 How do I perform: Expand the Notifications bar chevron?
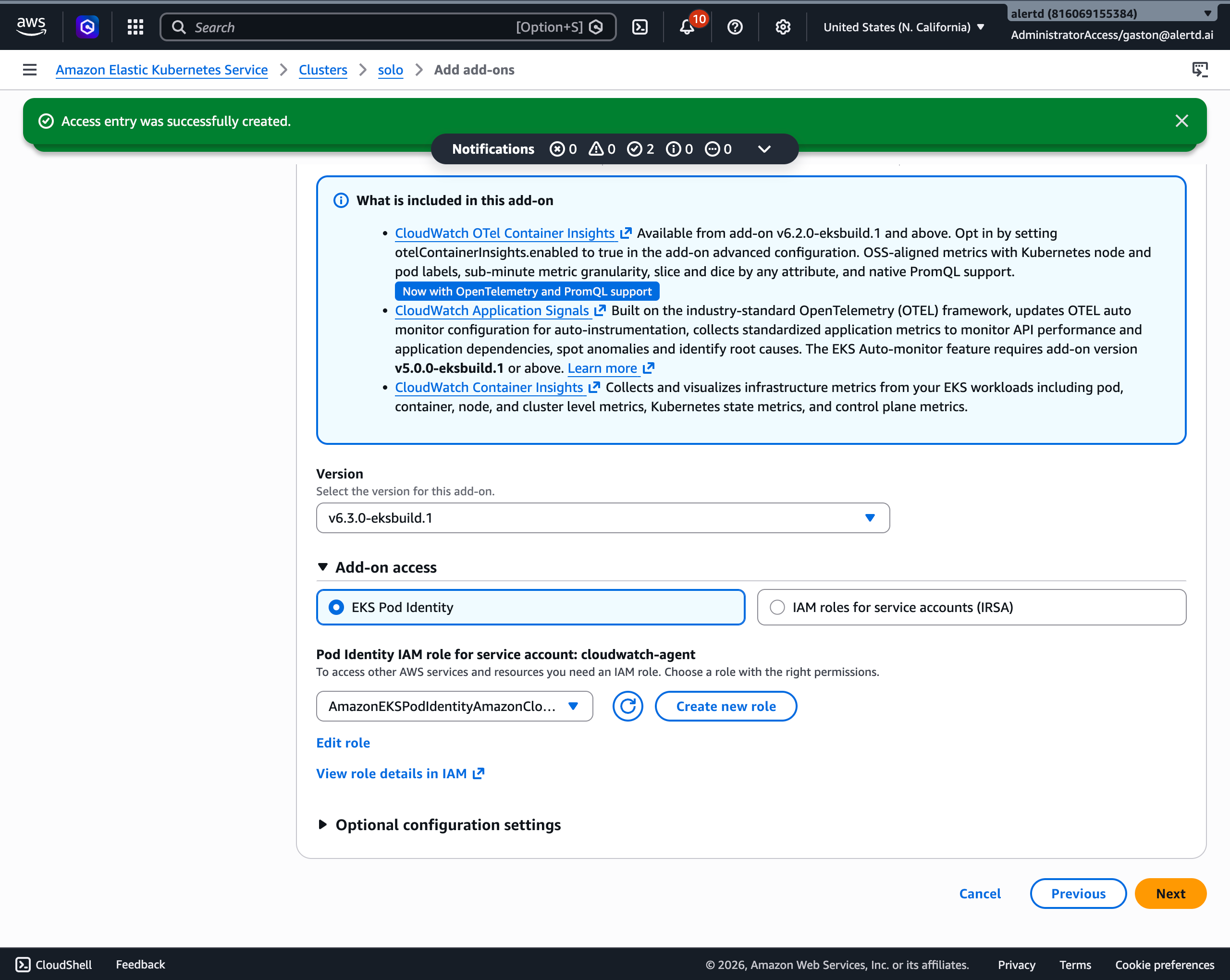click(764, 149)
